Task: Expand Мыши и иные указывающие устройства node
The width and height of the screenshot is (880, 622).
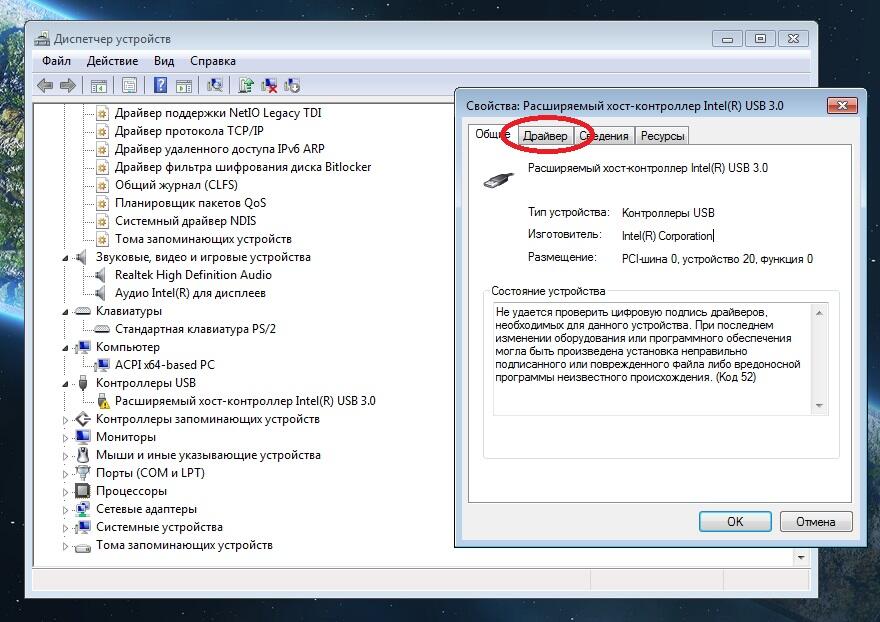Action: click(65, 455)
